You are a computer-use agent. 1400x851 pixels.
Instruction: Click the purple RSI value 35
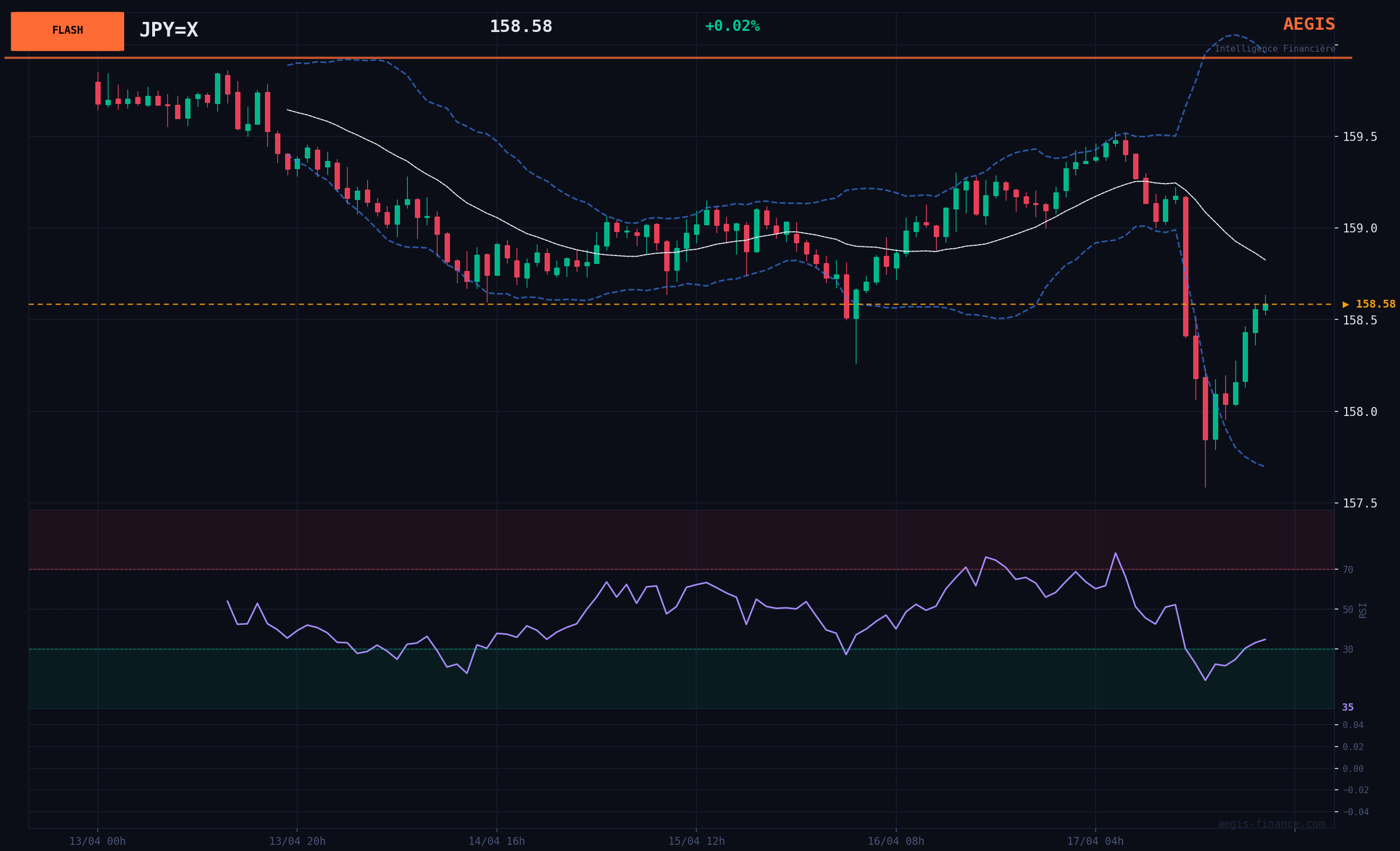tap(1348, 707)
